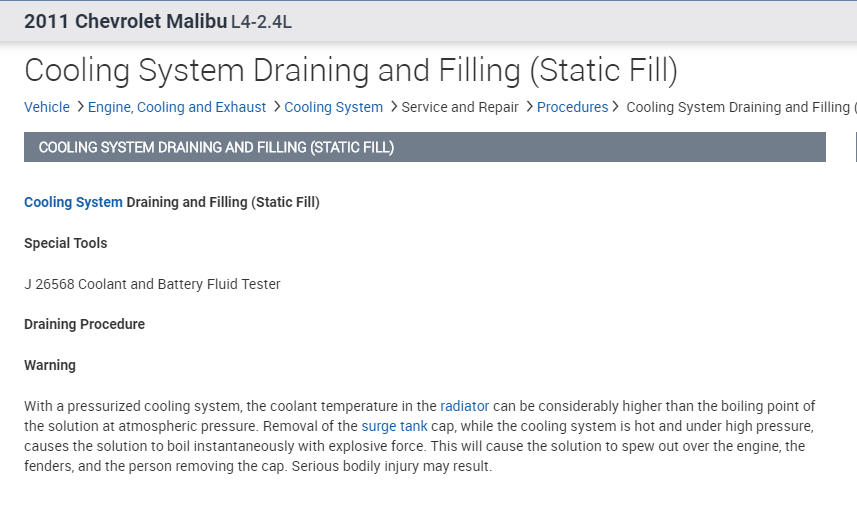Viewport: 857px width, 505px height.
Task: Click the Vehicle breadcrumb link
Action: pos(47,107)
